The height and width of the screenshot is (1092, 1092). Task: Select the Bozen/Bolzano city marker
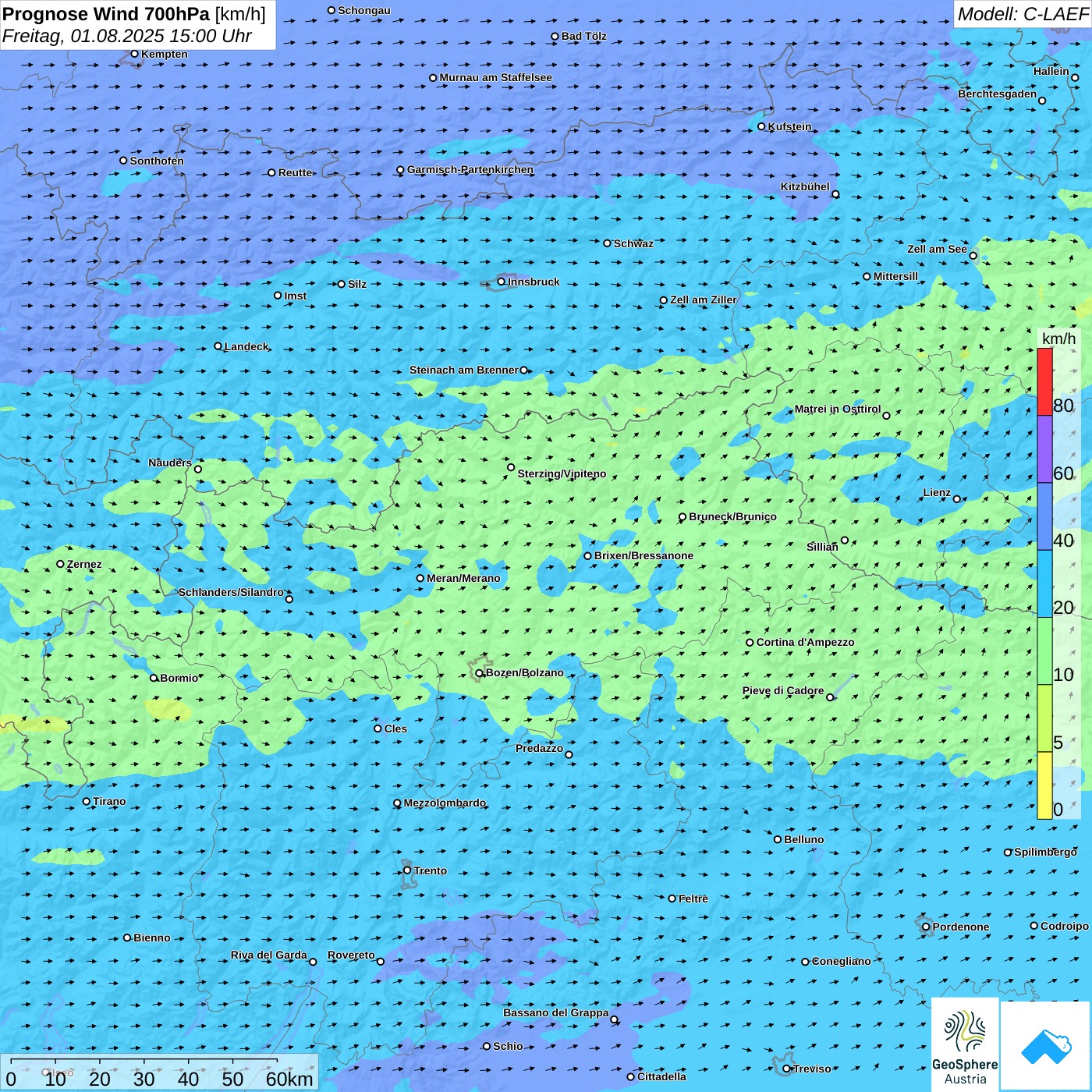(480, 673)
